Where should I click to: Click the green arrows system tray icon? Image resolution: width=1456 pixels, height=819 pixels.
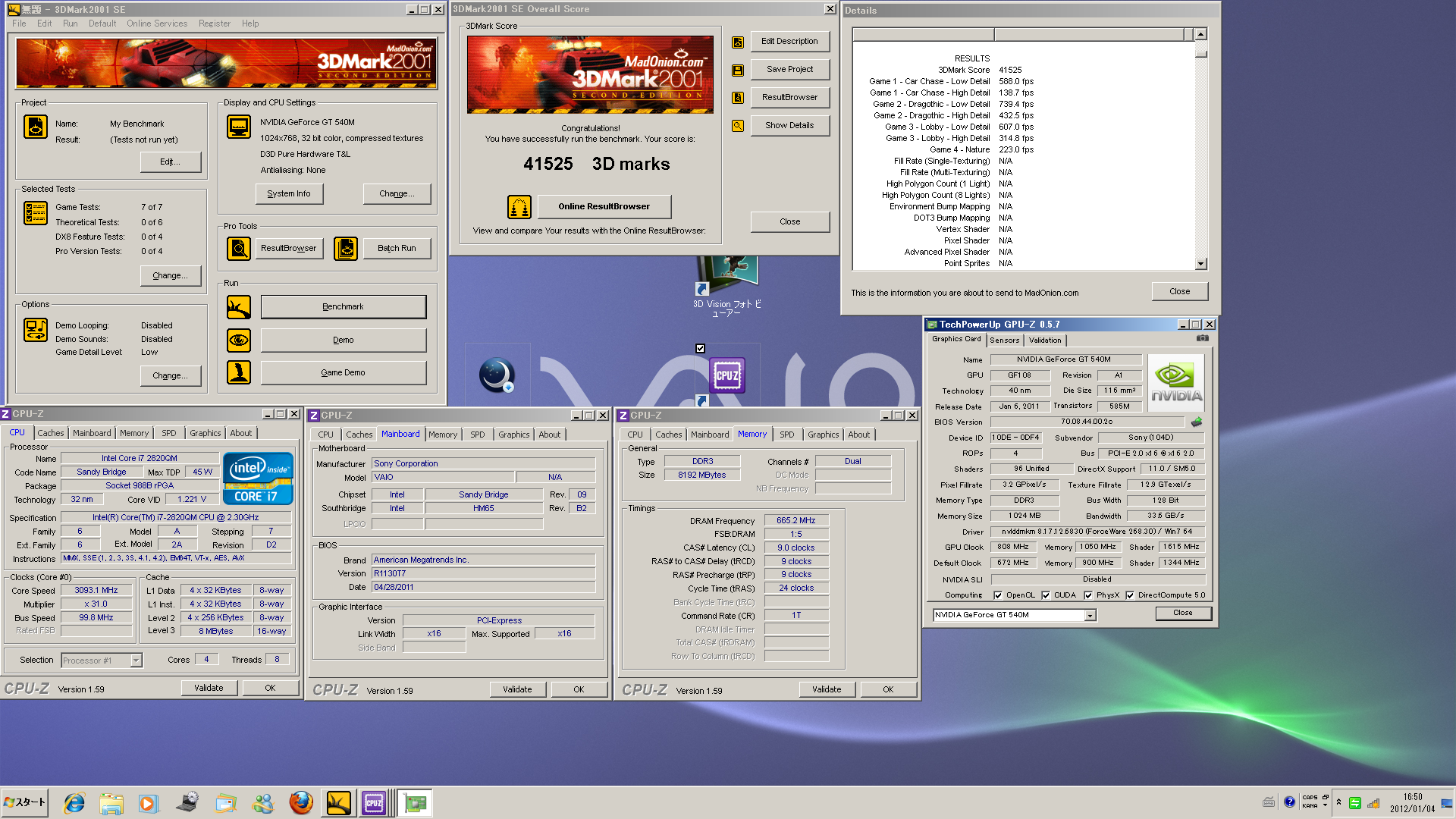click(1355, 803)
